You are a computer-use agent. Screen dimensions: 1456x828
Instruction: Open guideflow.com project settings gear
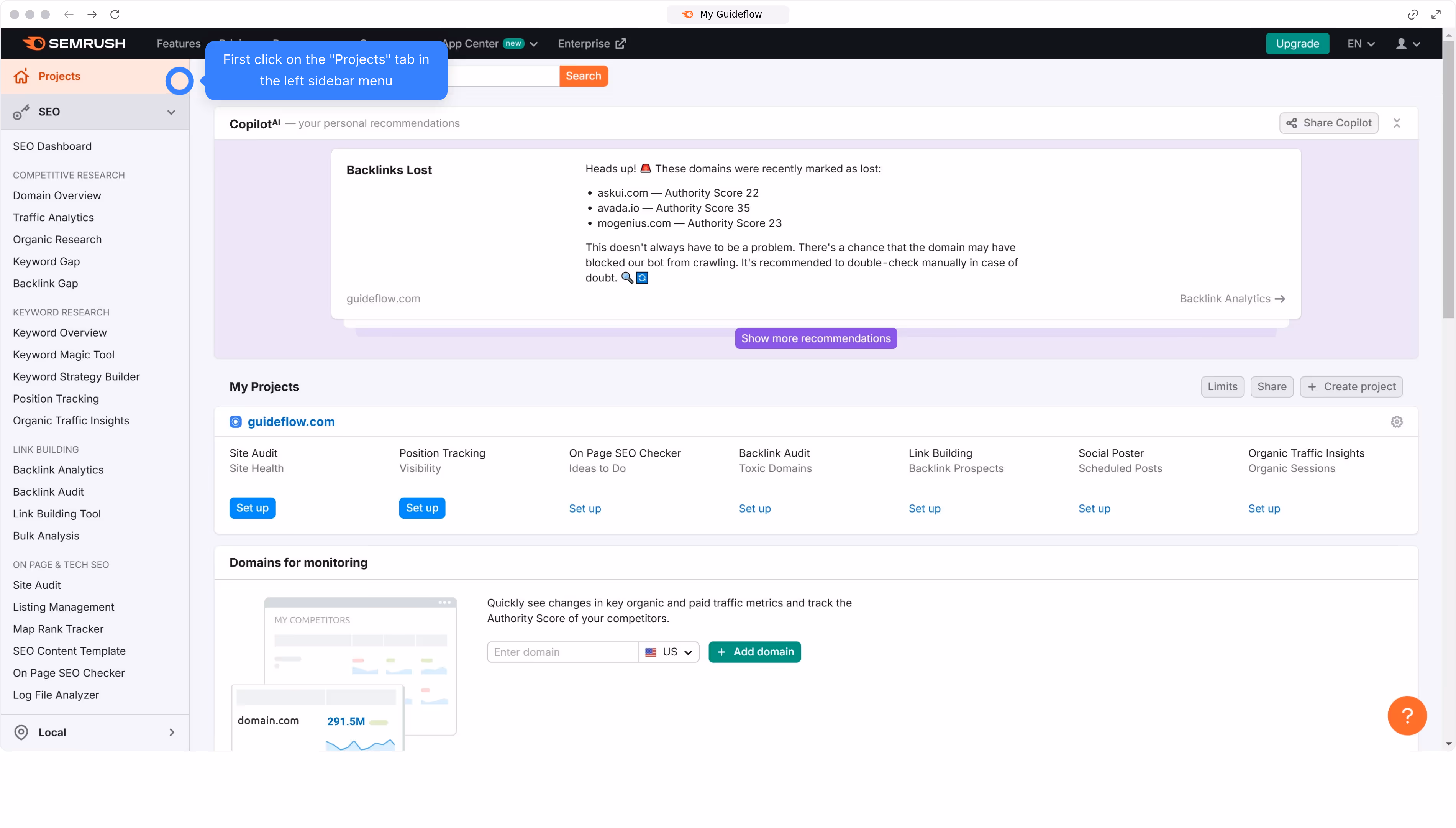pos(1396,421)
